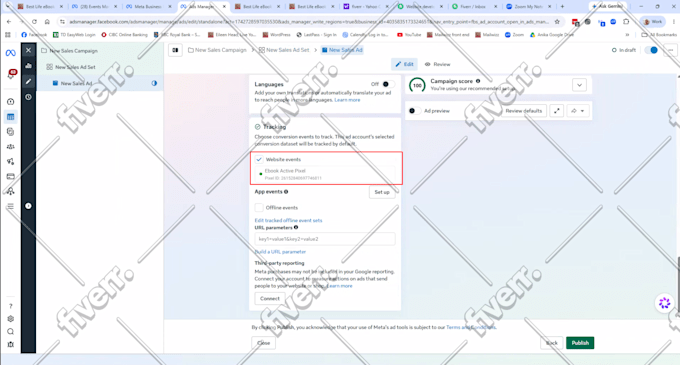The image size is (680, 365).
Task: Click the white circle arrow on dark rail
Action: [28, 206]
